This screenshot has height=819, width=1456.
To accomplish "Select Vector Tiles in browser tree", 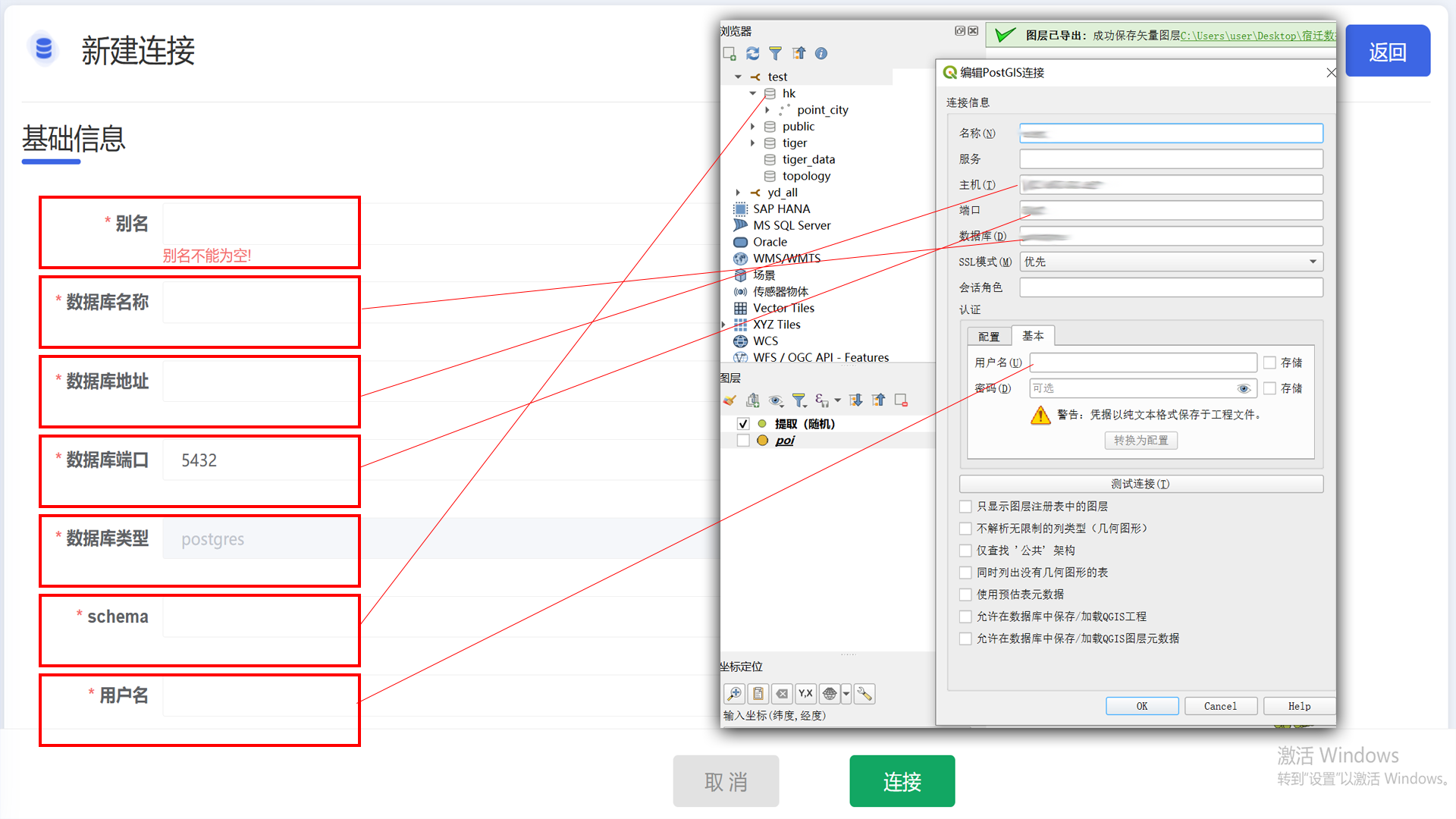I will [783, 308].
